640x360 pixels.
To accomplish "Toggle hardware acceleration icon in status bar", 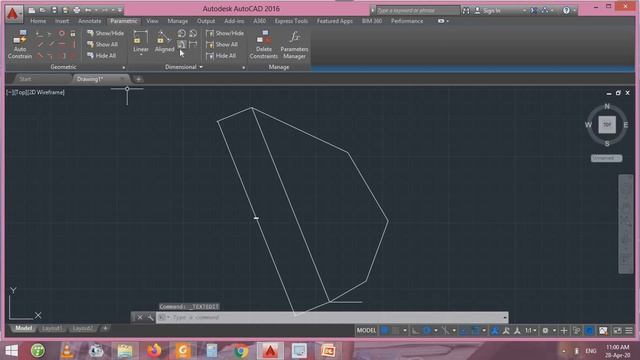I will (589, 330).
